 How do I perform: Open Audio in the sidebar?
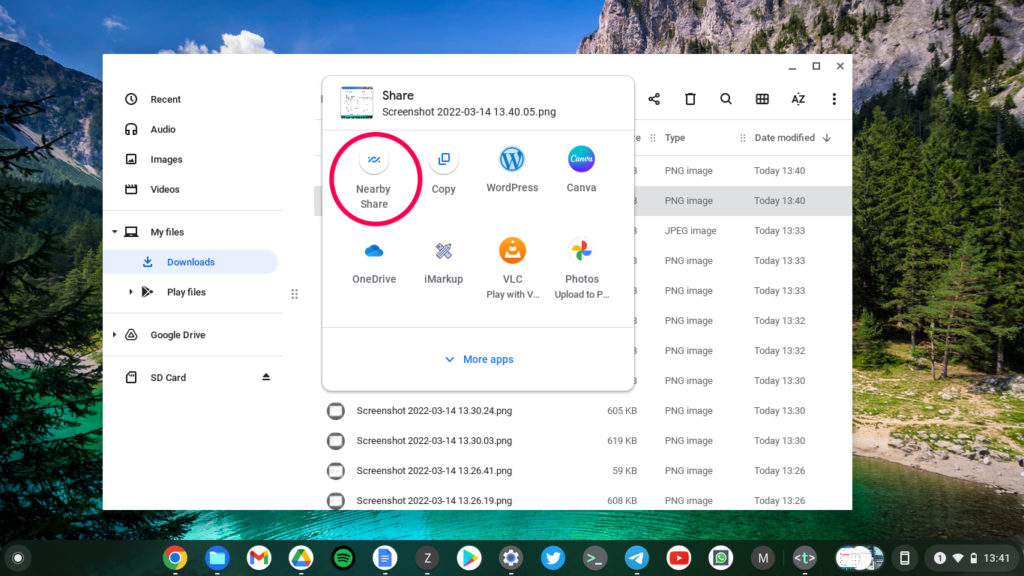point(163,129)
